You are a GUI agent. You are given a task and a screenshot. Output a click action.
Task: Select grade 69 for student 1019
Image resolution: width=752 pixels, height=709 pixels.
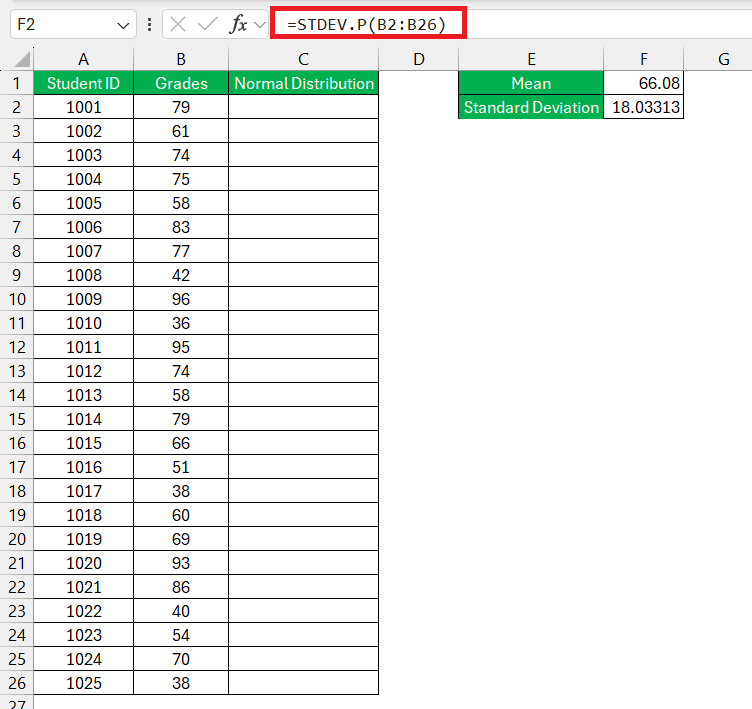pyautogui.click(x=181, y=539)
